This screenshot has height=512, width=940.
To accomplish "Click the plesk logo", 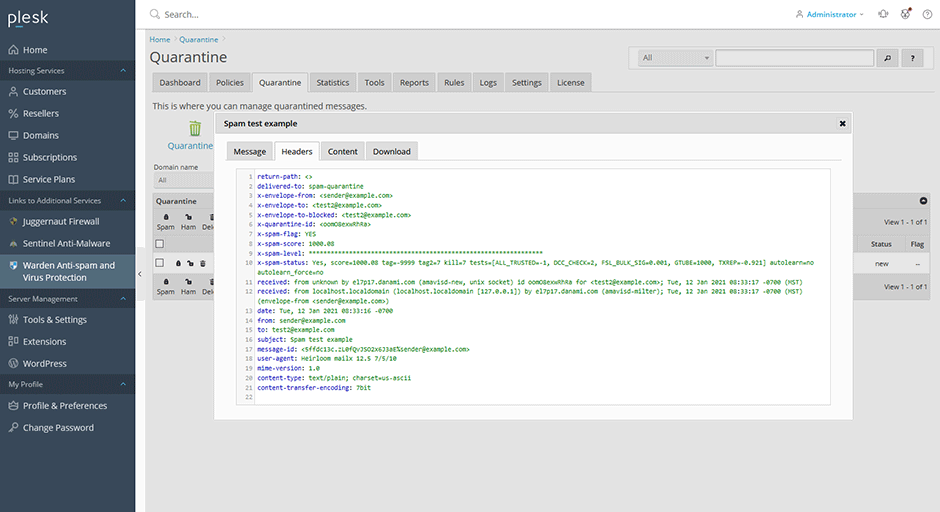I will pyautogui.click(x=28, y=18).
